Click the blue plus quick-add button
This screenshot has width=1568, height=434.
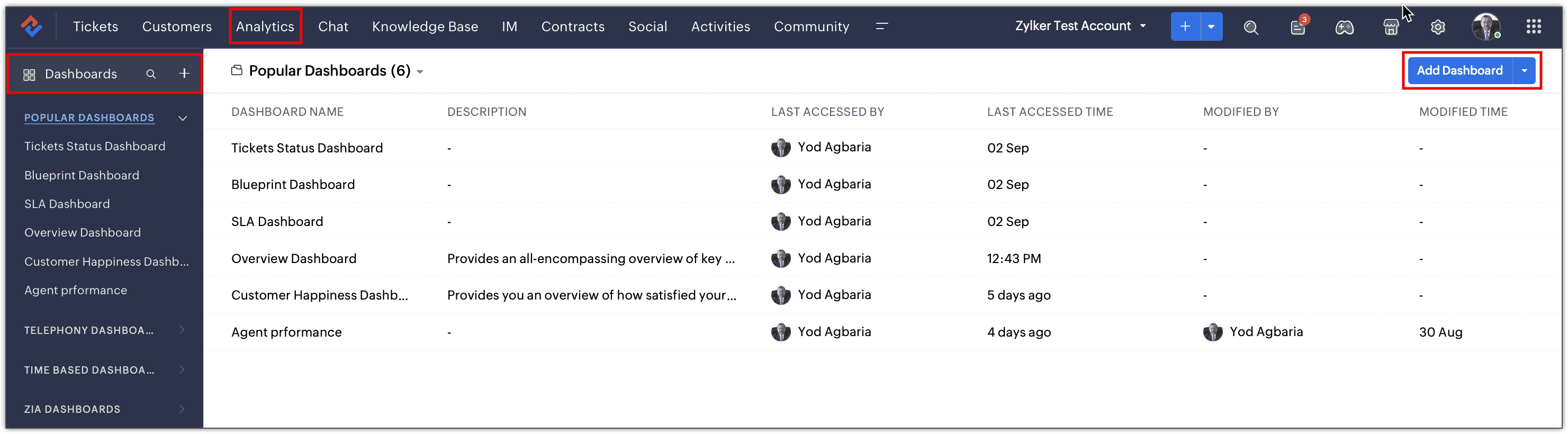1185,27
